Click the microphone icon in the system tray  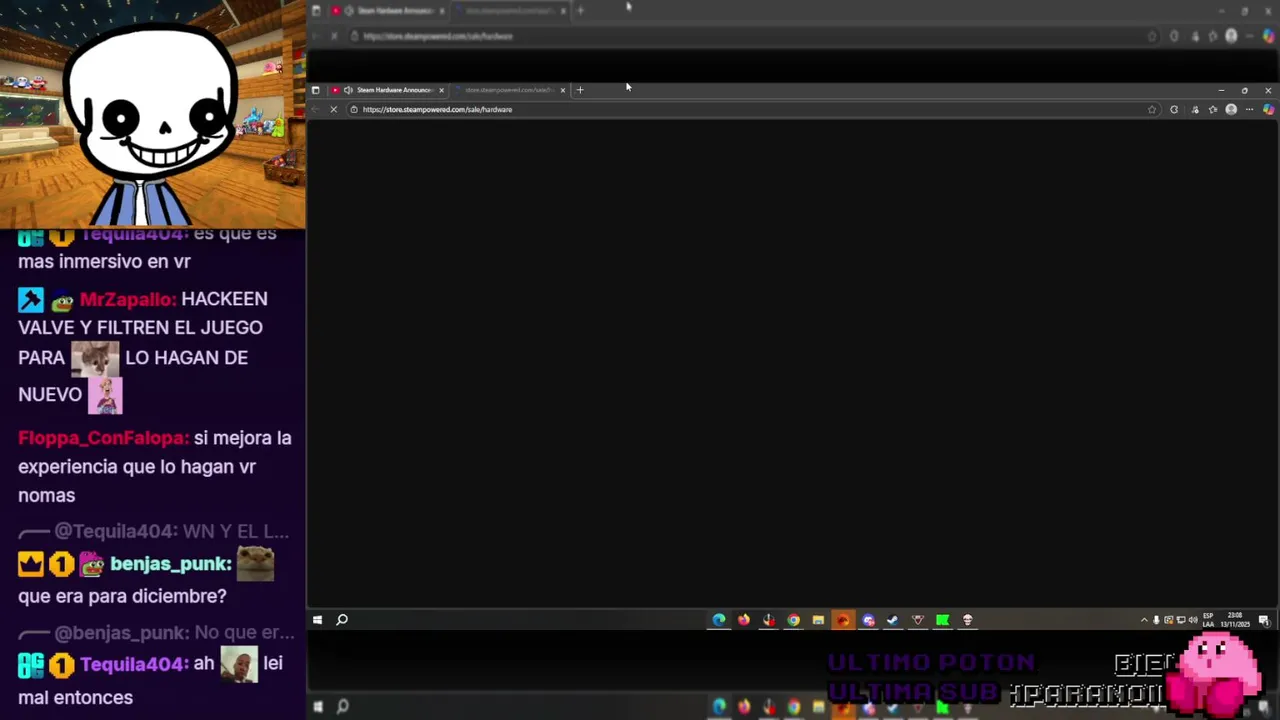(x=1156, y=620)
